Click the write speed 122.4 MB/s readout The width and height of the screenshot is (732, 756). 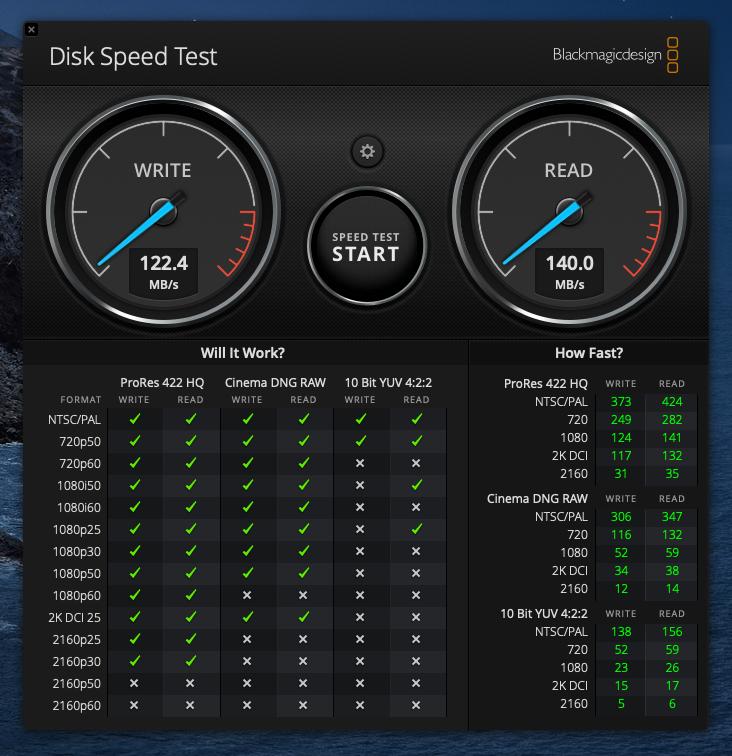coord(163,271)
